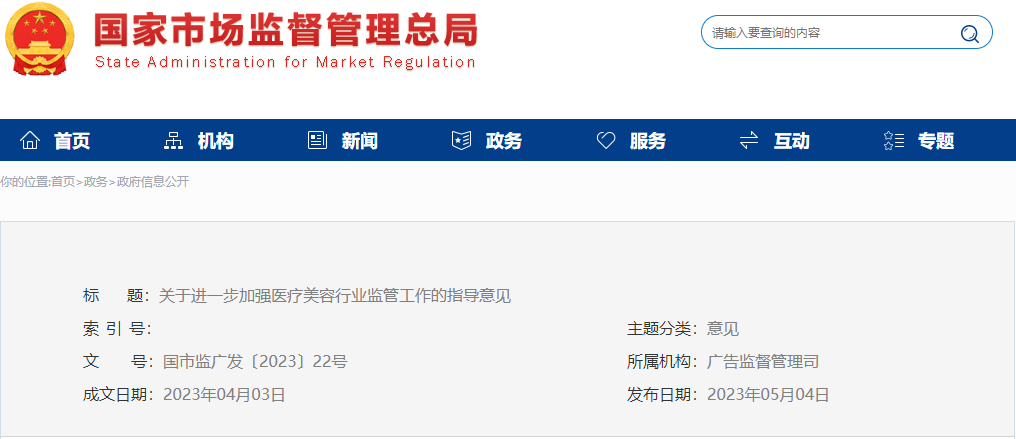The width and height of the screenshot is (1016, 439).
Task: Click the newspaper icon beside 新闻
Action: pyautogui.click(x=318, y=141)
